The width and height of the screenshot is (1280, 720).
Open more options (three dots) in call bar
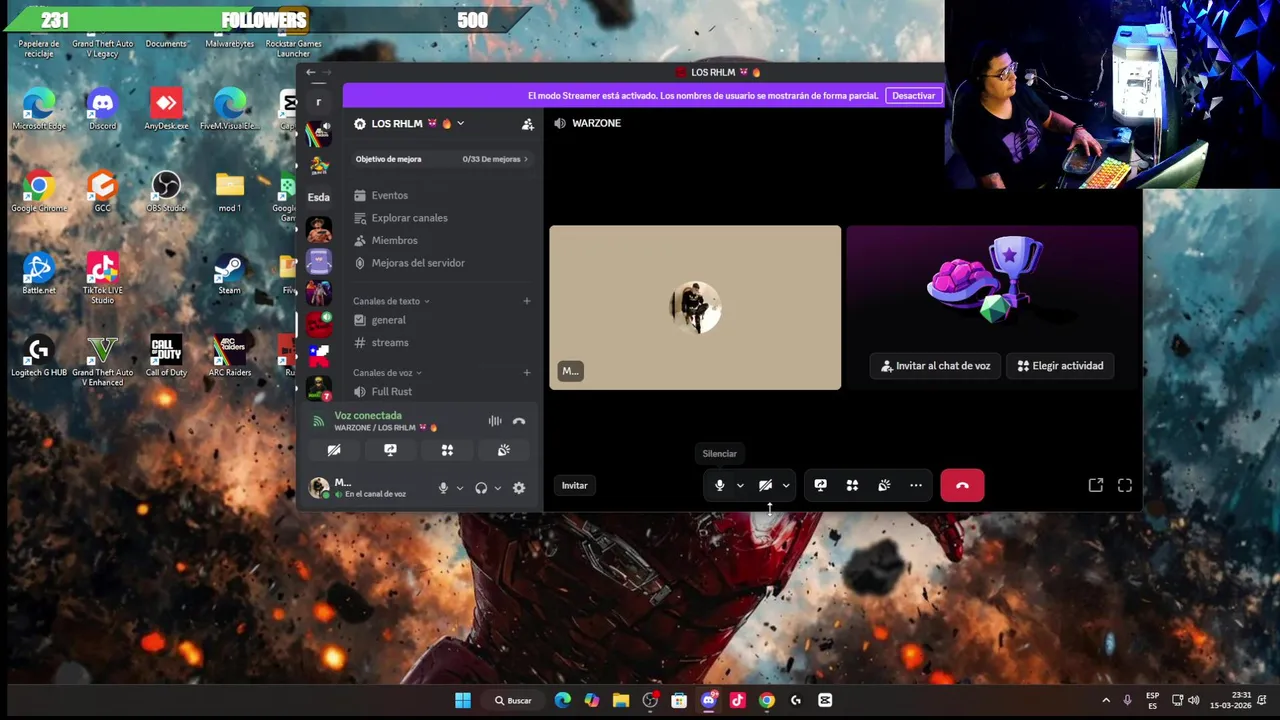pos(916,485)
